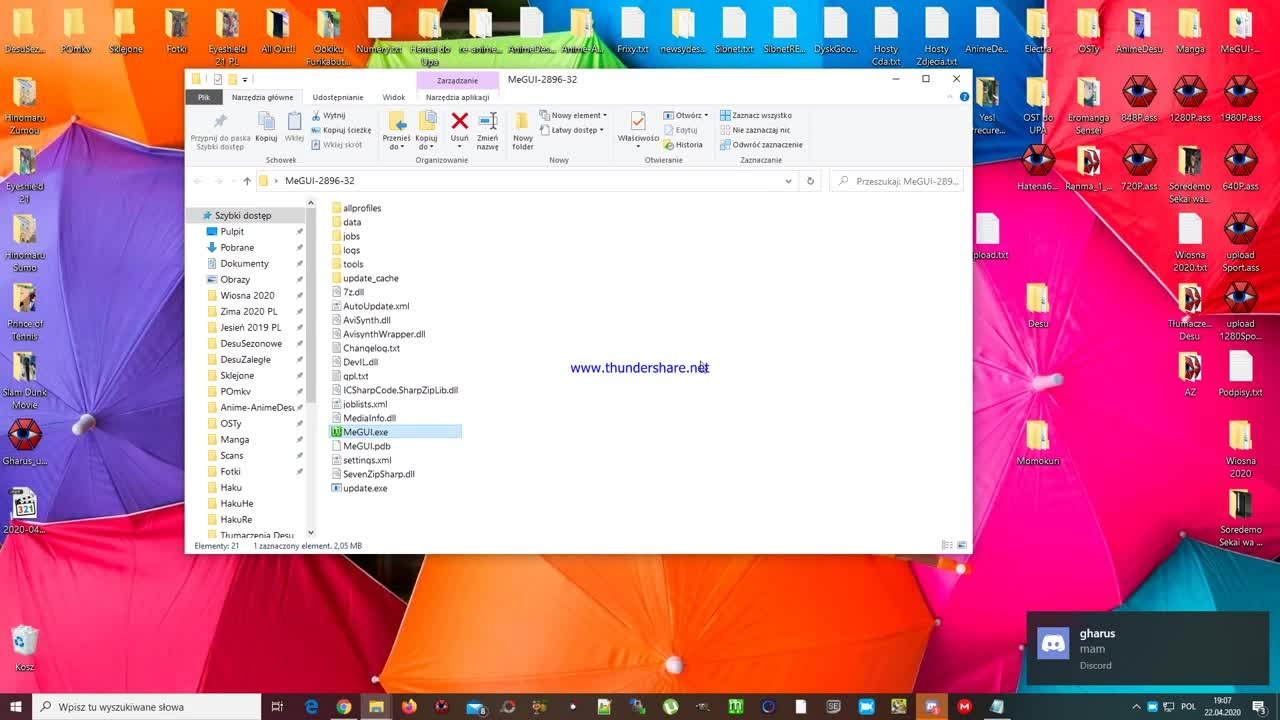
Task: Click the red Usuń delete icon
Action: [x=460, y=122]
